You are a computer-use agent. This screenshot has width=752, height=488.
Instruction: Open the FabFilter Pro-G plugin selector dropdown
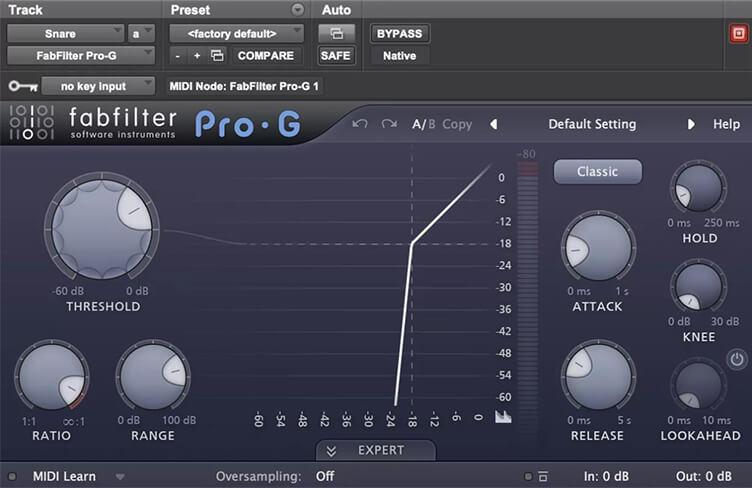[81, 56]
